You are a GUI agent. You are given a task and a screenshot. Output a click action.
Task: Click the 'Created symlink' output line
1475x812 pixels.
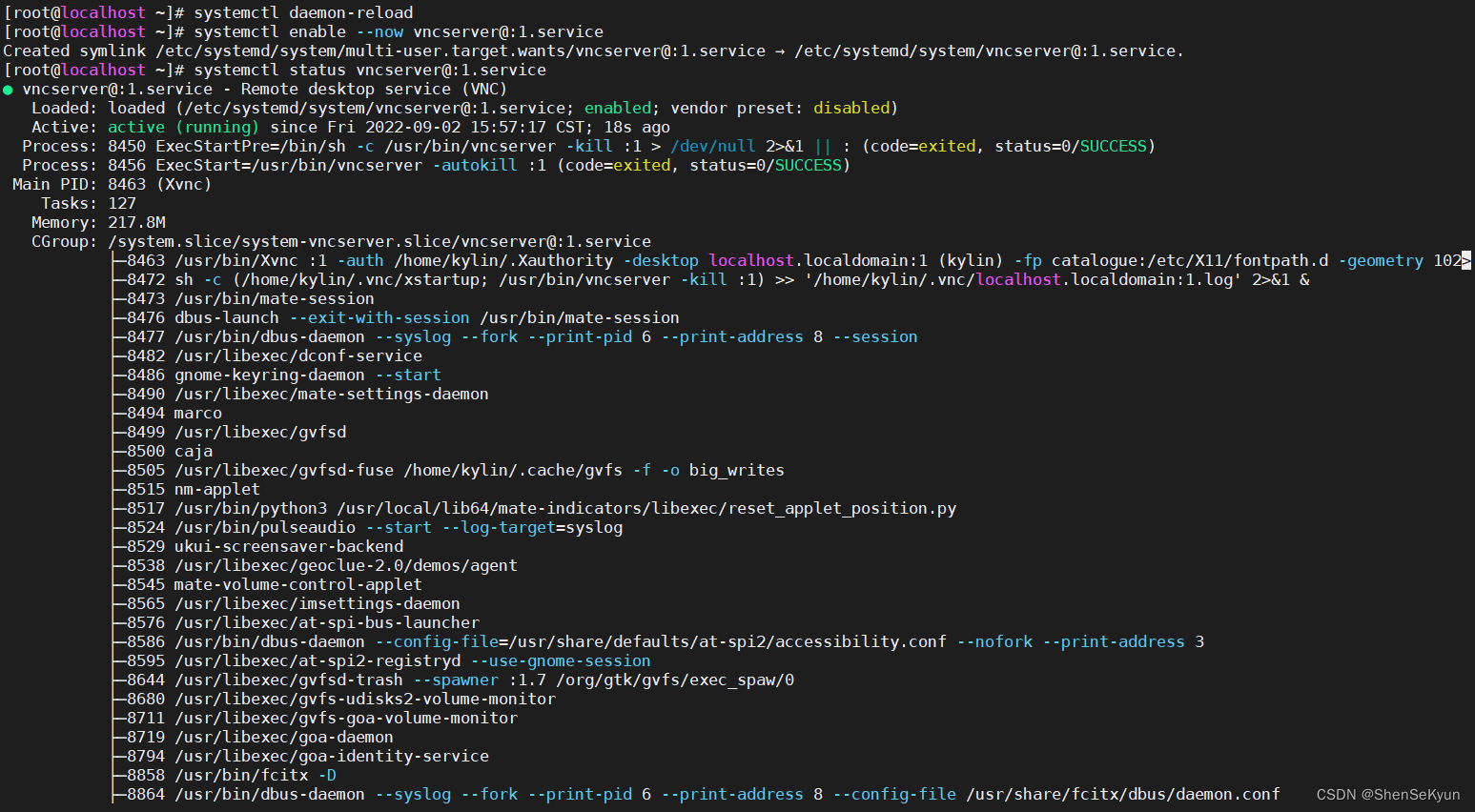pos(593,51)
